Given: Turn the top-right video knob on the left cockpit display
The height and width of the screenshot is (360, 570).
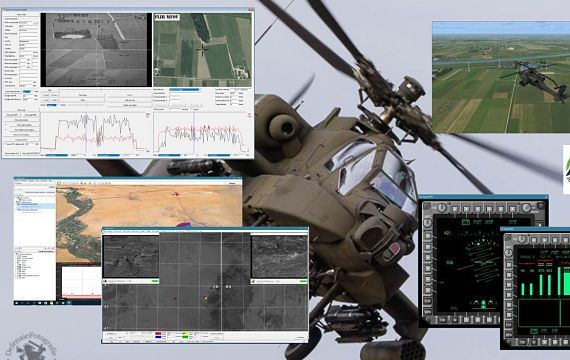Looking at the screenshot, I should (526, 208).
